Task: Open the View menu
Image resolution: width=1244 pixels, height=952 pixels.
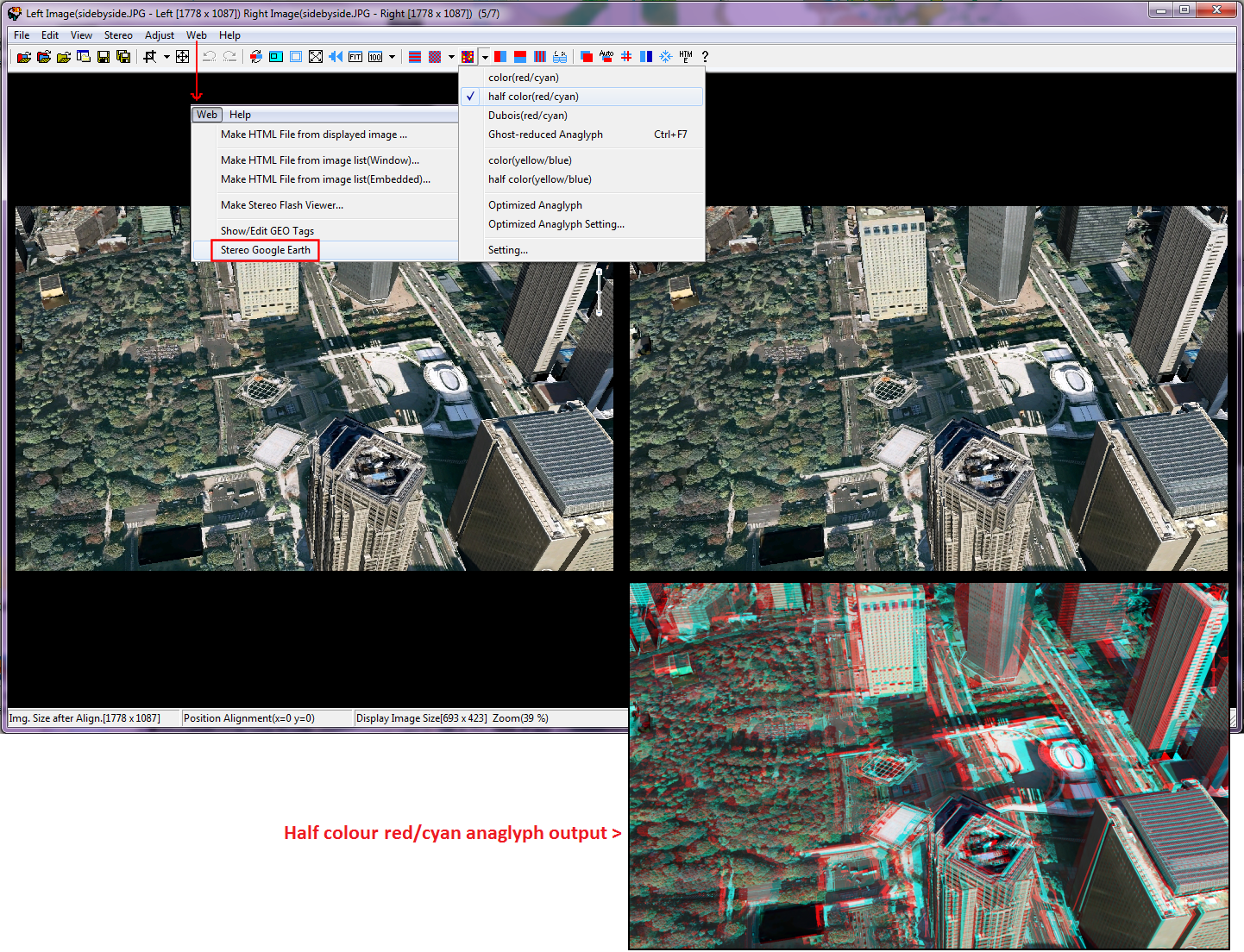Action: [81, 35]
